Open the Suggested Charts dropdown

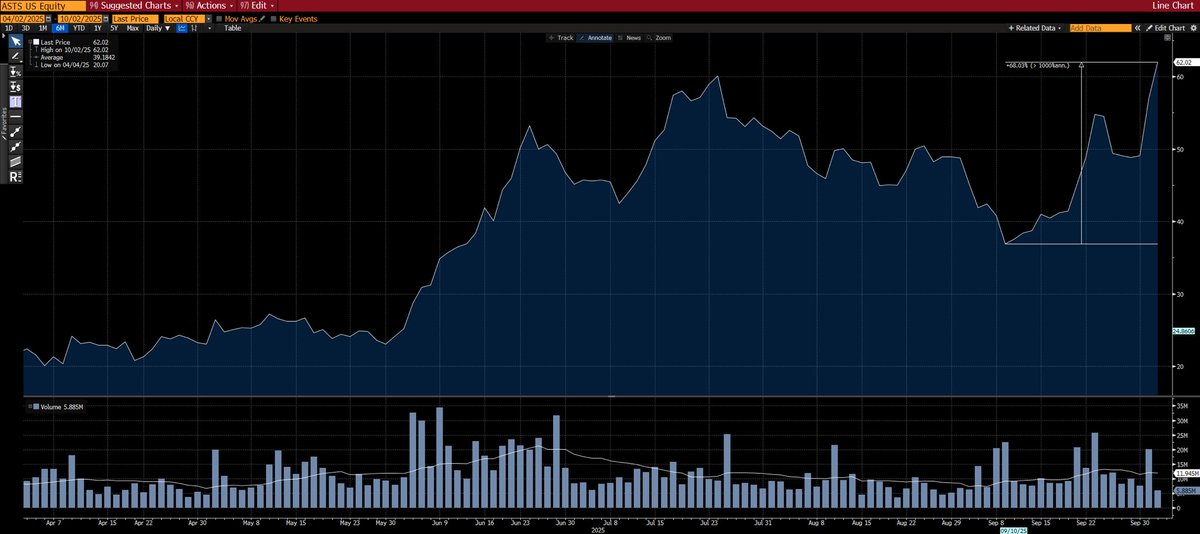tap(132, 6)
